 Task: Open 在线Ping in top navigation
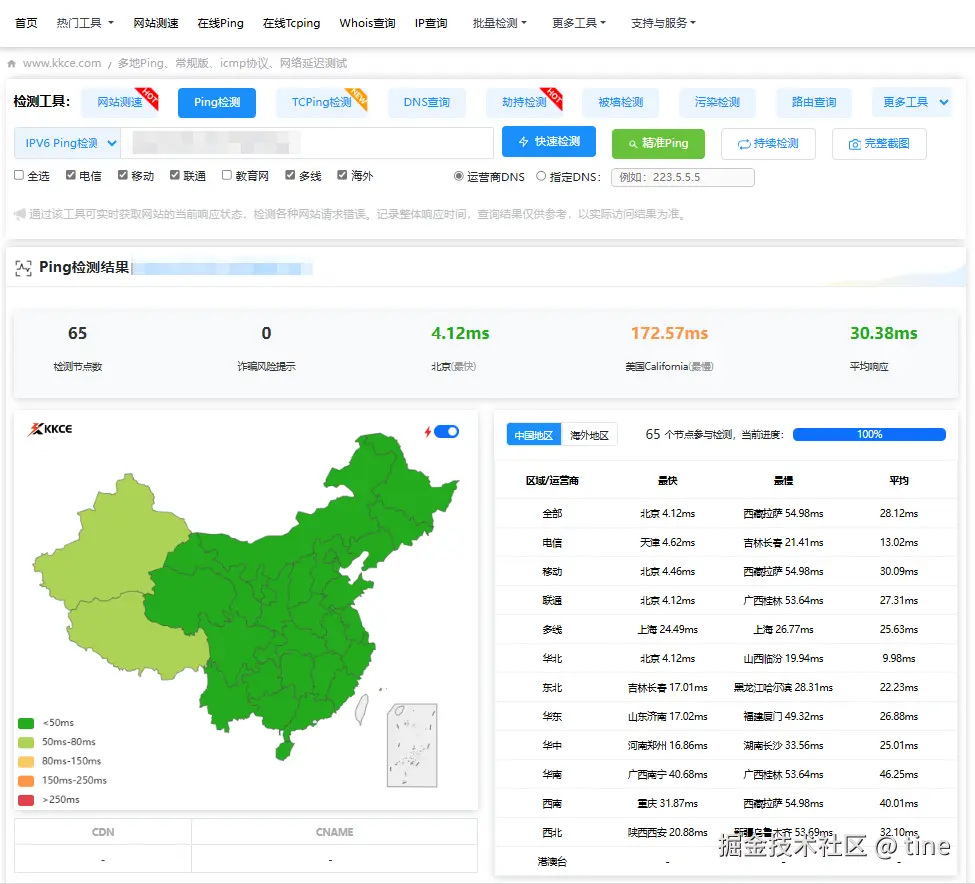[221, 23]
